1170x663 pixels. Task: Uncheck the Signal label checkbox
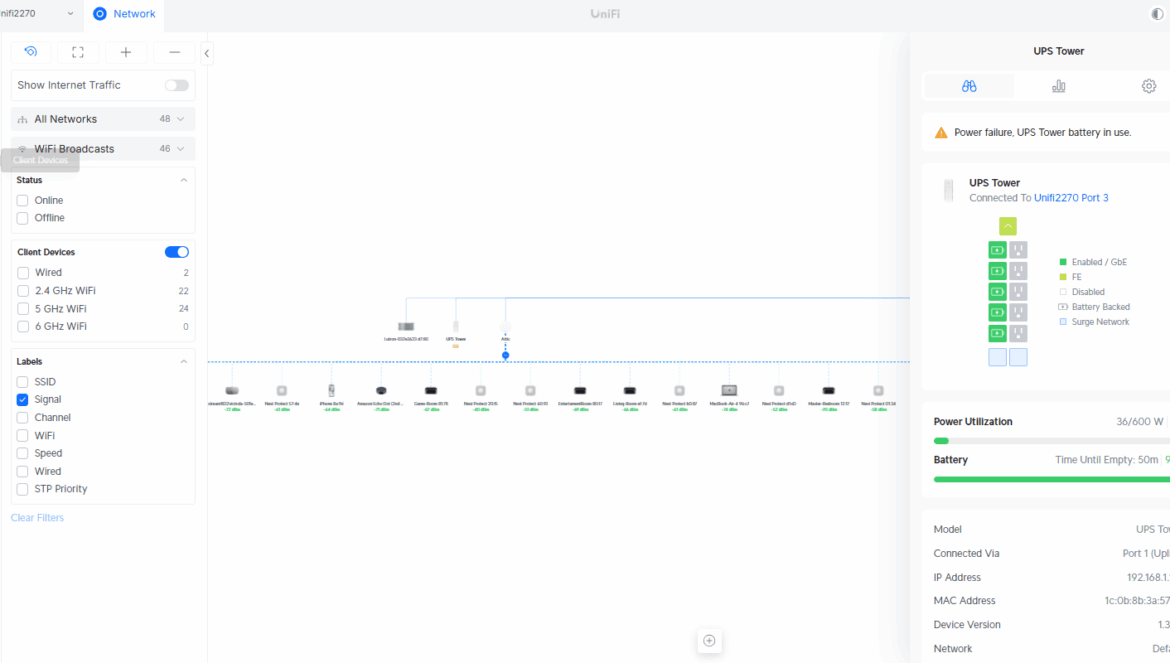23,400
